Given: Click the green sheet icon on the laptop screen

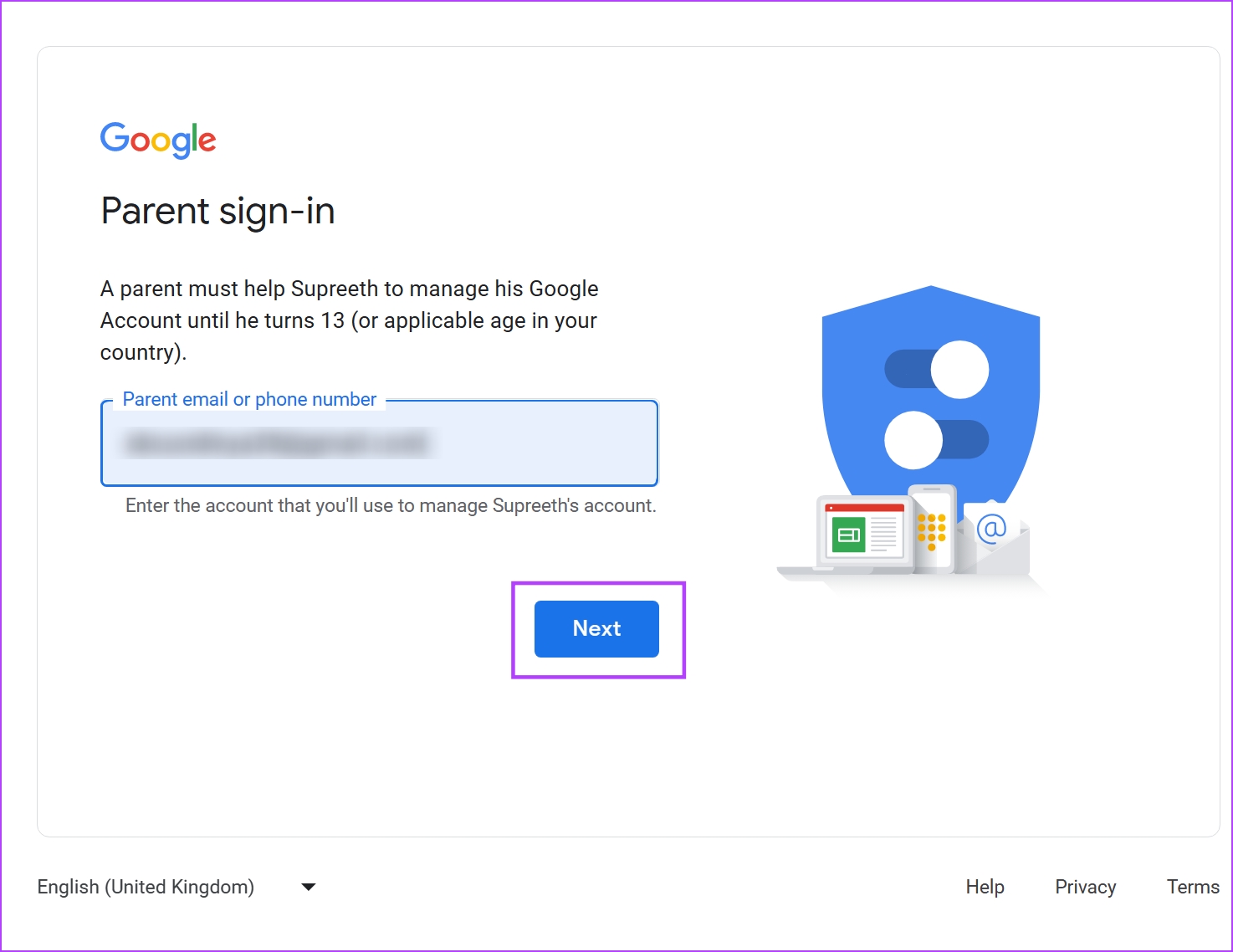Looking at the screenshot, I should 847,533.
